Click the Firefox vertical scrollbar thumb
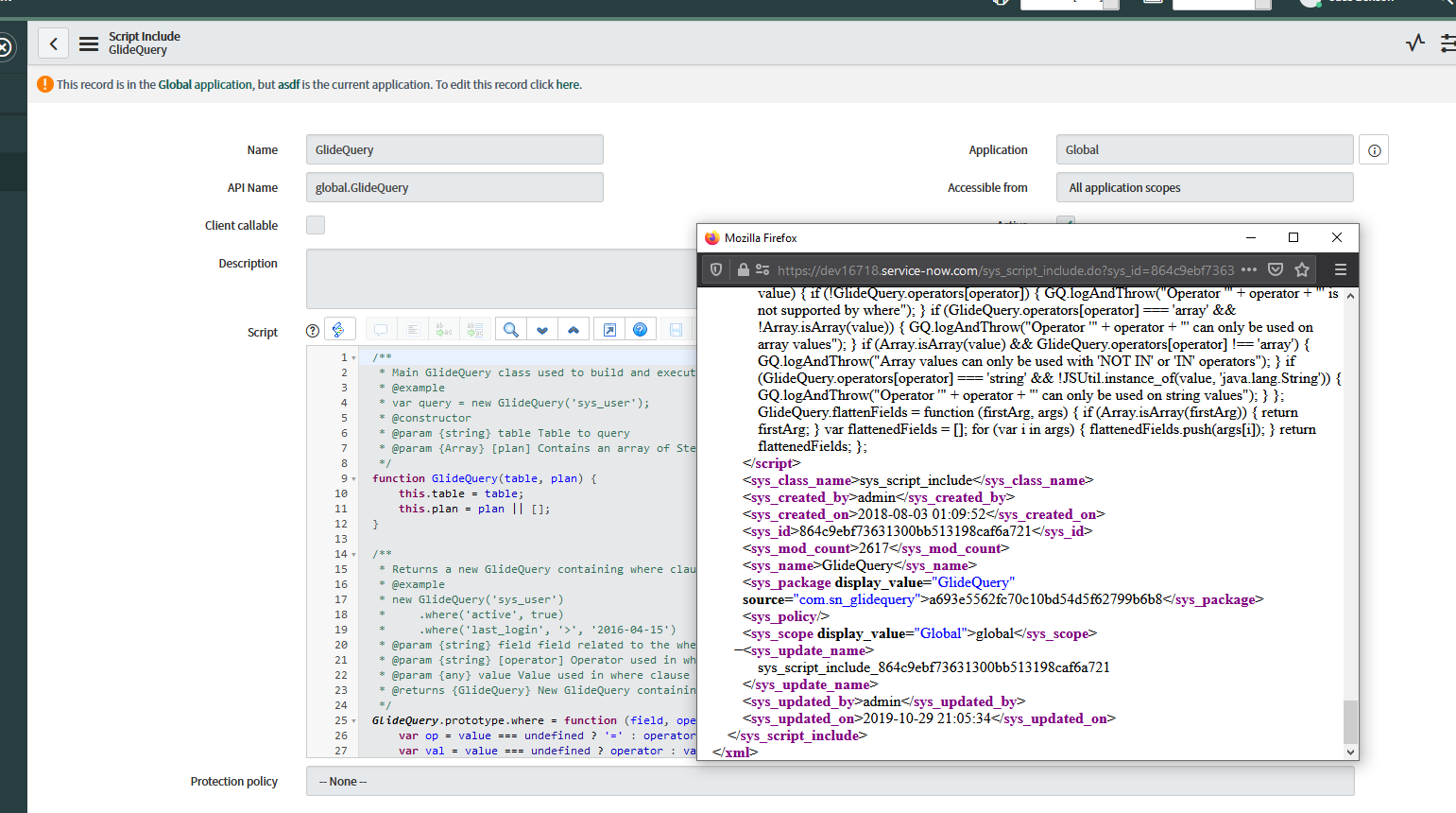 1350,720
